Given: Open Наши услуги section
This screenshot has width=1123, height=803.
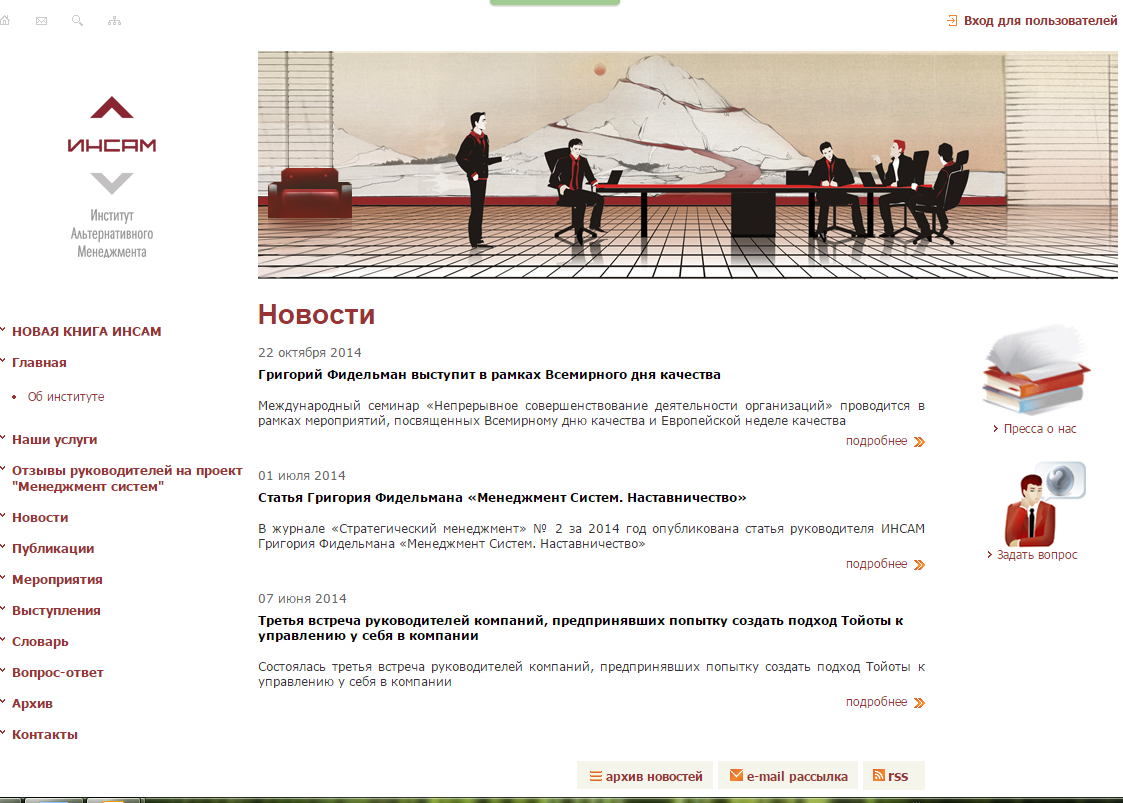Looking at the screenshot, I should [54, 440].
